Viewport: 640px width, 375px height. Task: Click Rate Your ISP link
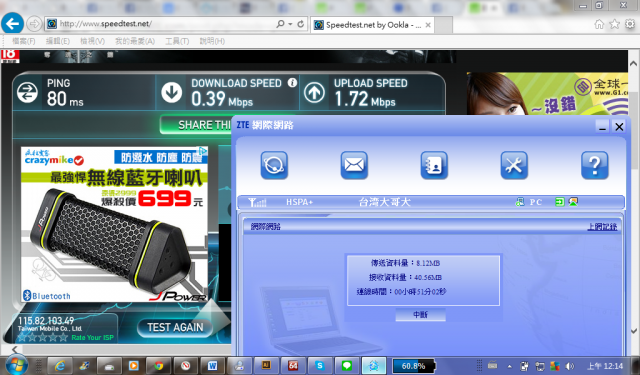pos(93,337)
